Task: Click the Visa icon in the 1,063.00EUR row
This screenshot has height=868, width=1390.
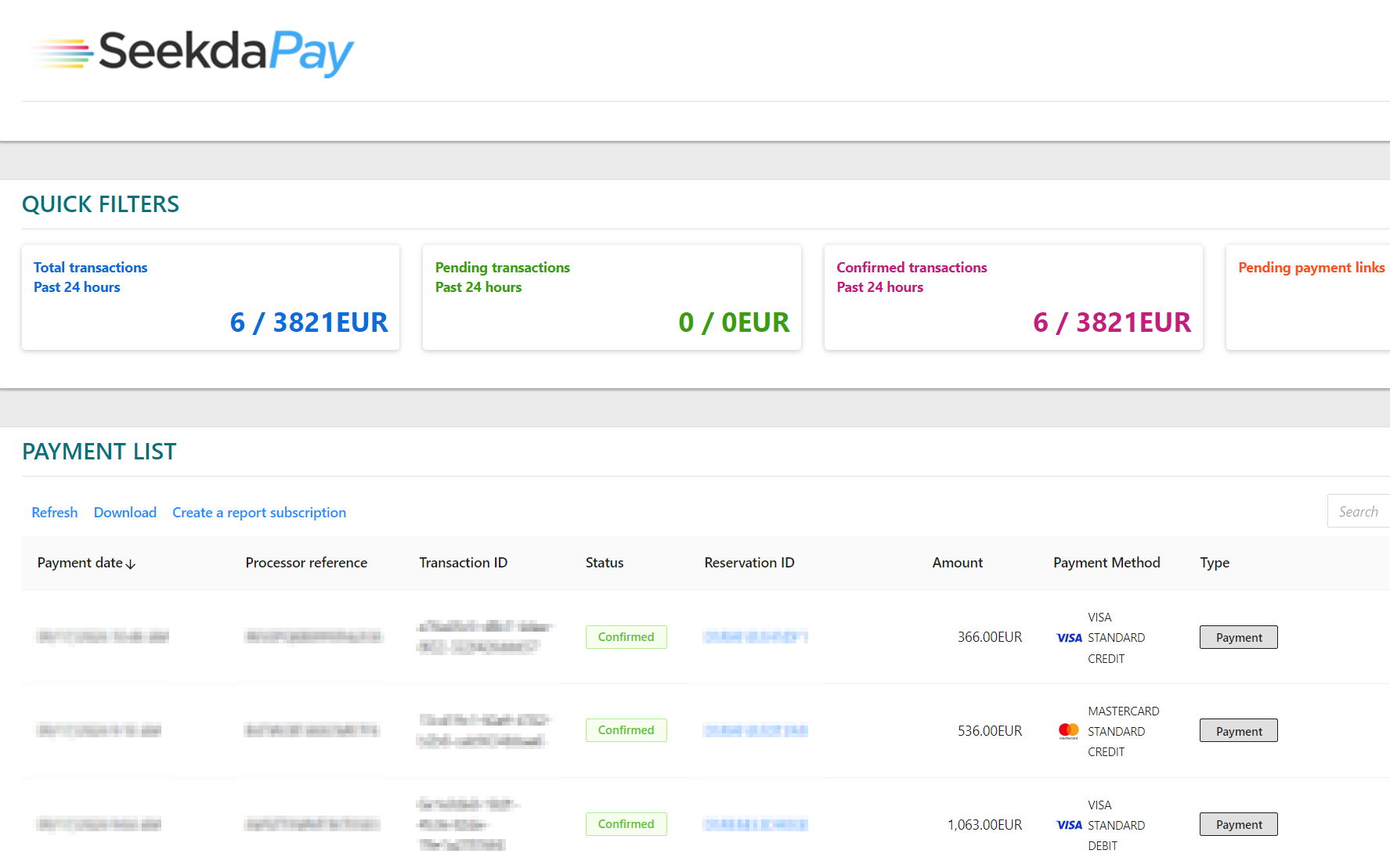Action: (1069, 825)
